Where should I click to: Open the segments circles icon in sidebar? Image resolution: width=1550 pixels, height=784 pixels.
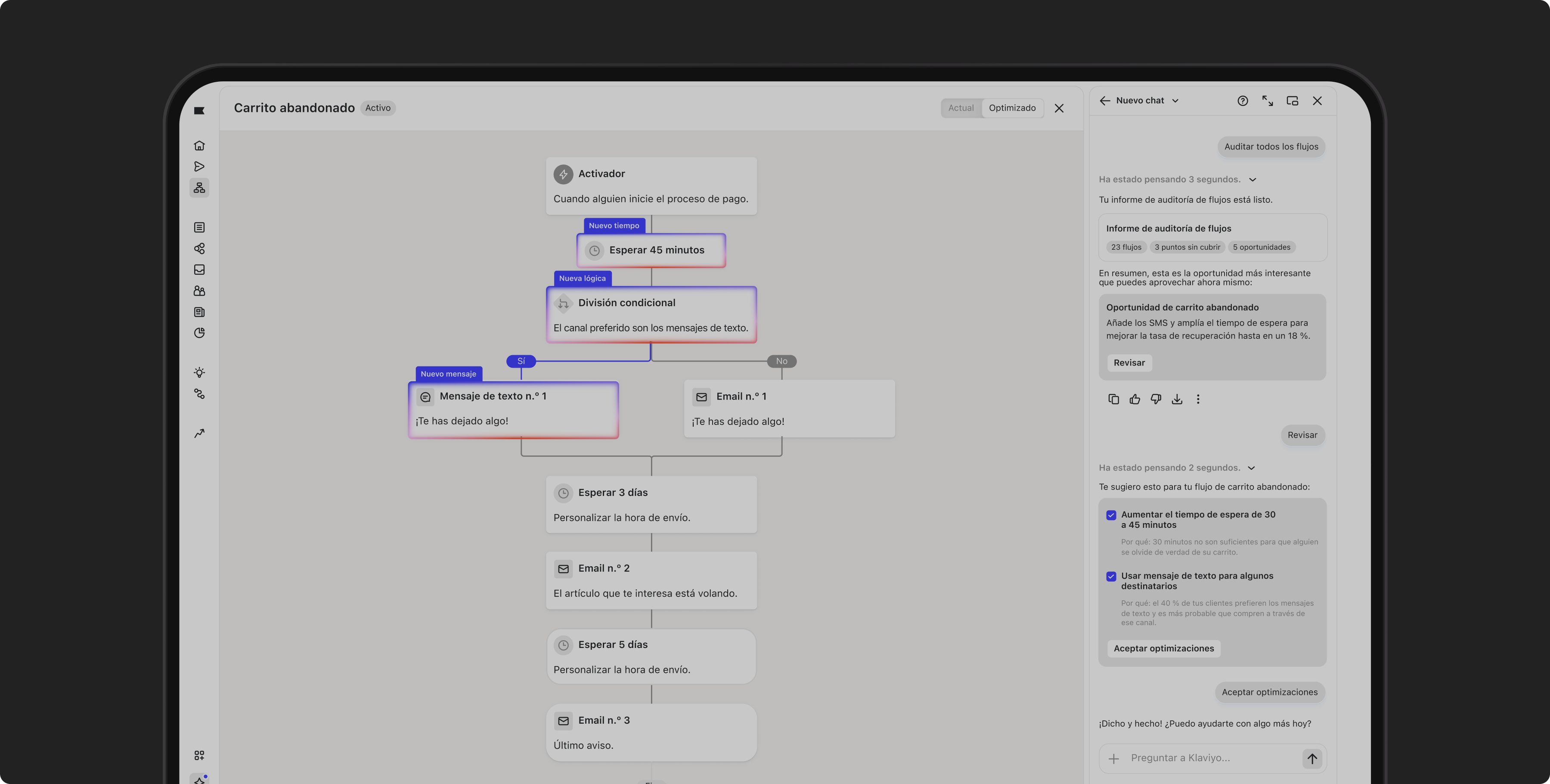[x=199, y=248]
